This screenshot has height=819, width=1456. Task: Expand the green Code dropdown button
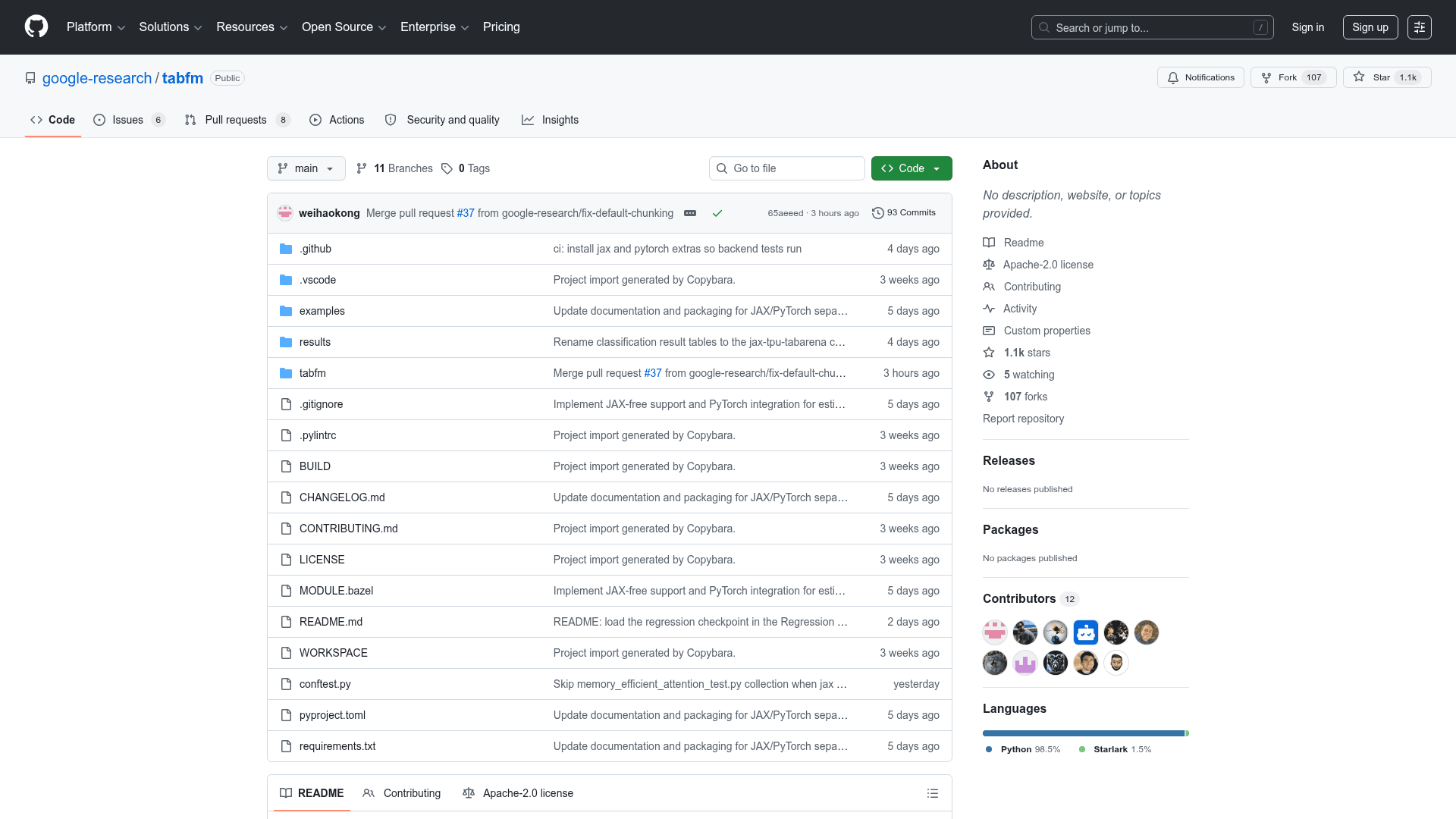[912, 168]
